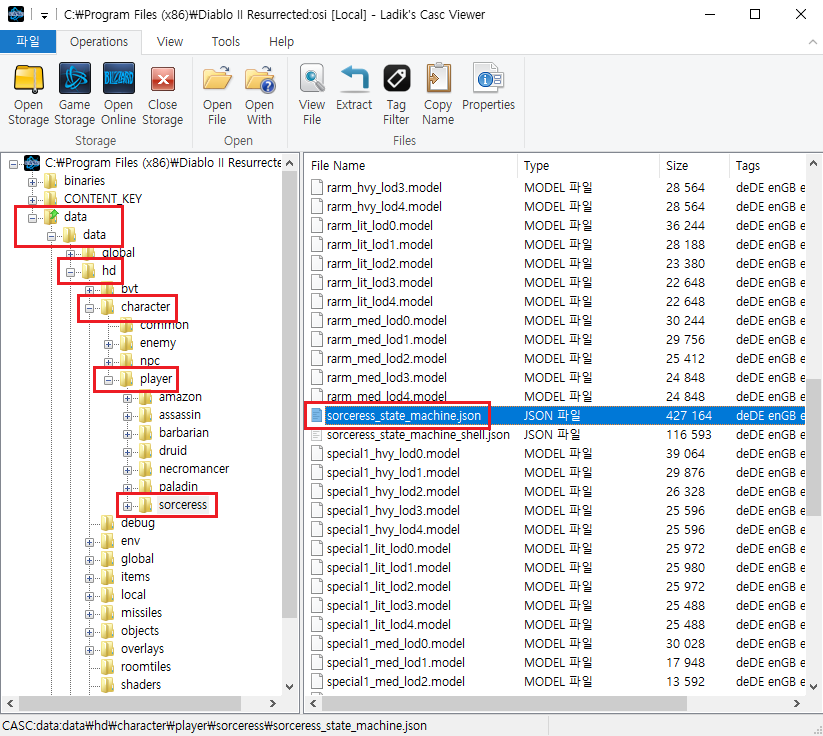
Task: Sort by the Type column header
Action: [589, 166]
